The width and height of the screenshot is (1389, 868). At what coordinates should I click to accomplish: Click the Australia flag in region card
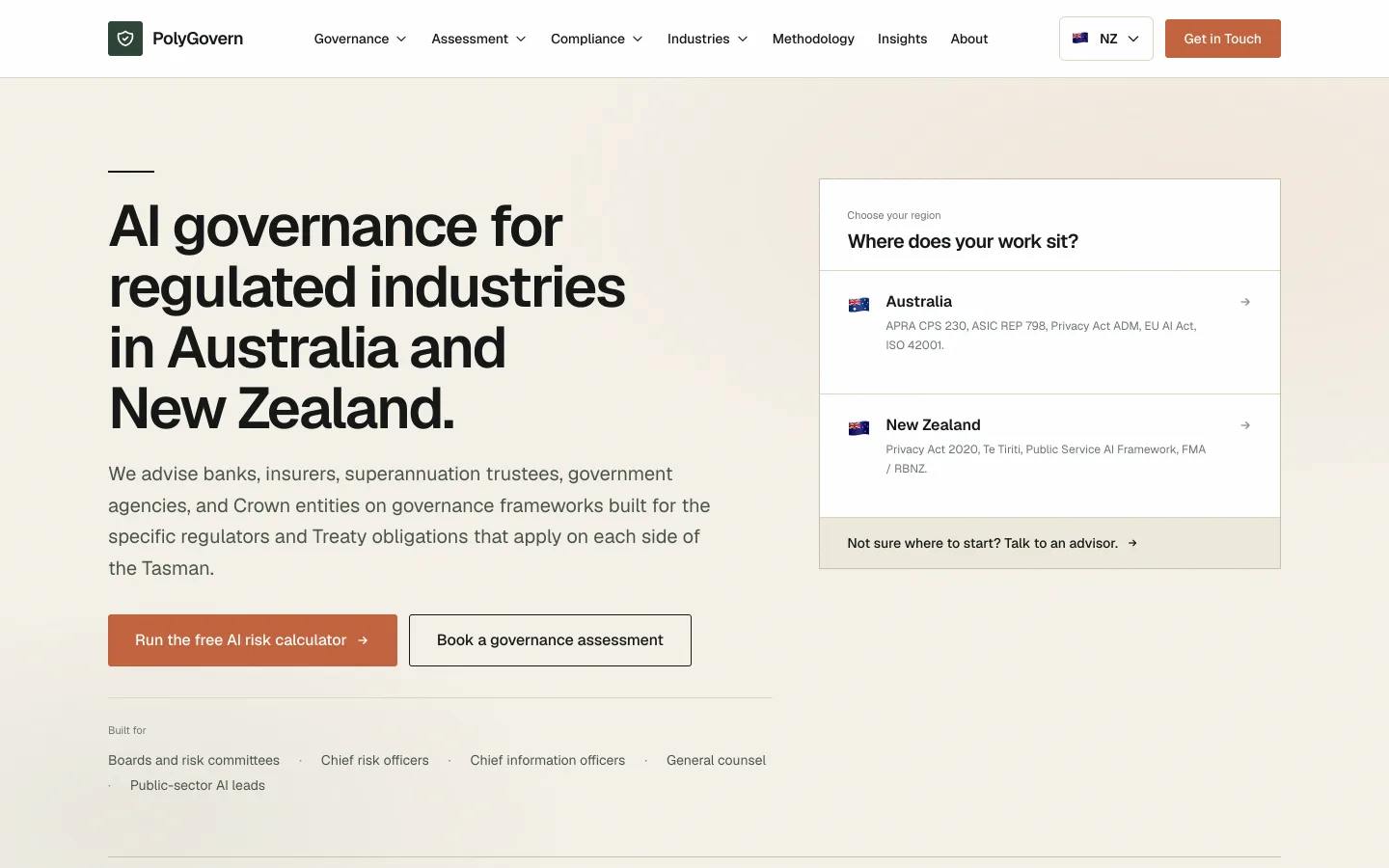(x=858, y=305)
